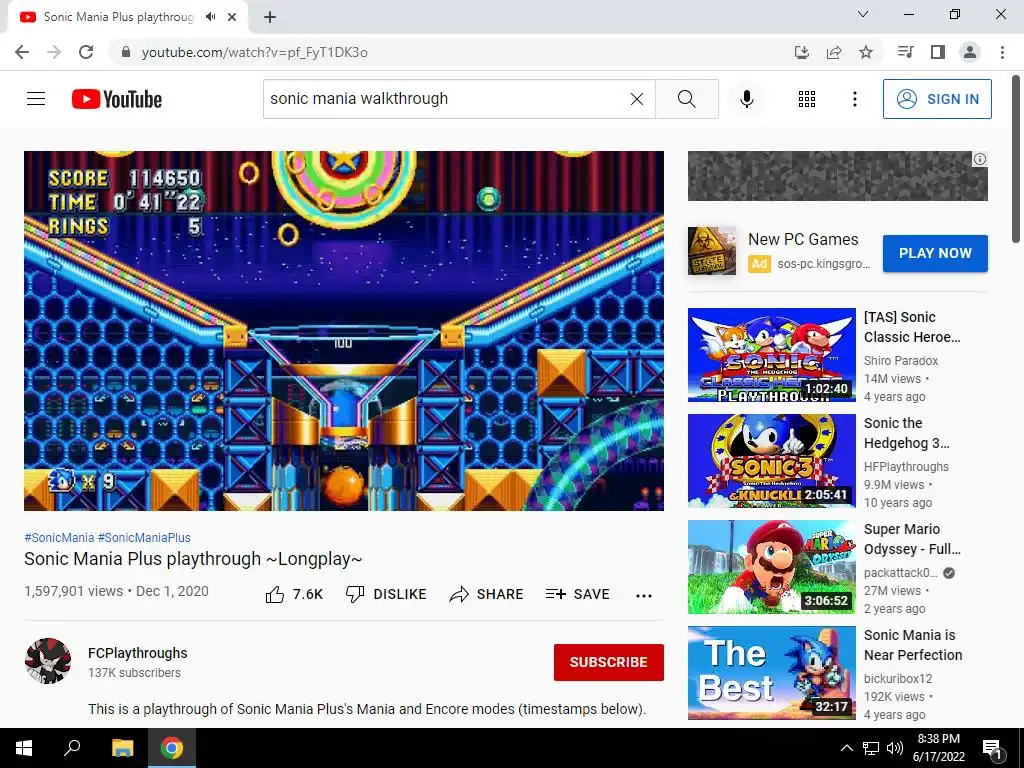This screenshot has height=768, width=1024.
Task: Open YouTube settings three-dot menu
Action: (854, 99)
